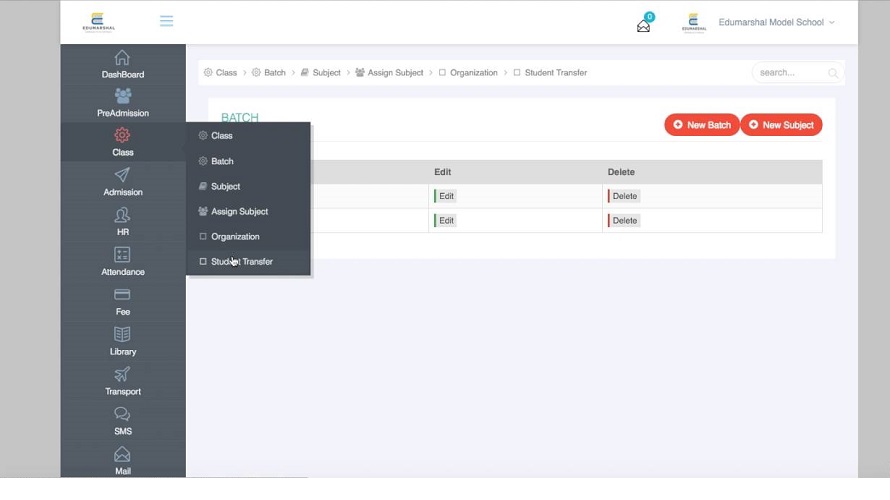Open the Admission paper plane icon
Screen dimensions: 890x500
pos(122,175)
